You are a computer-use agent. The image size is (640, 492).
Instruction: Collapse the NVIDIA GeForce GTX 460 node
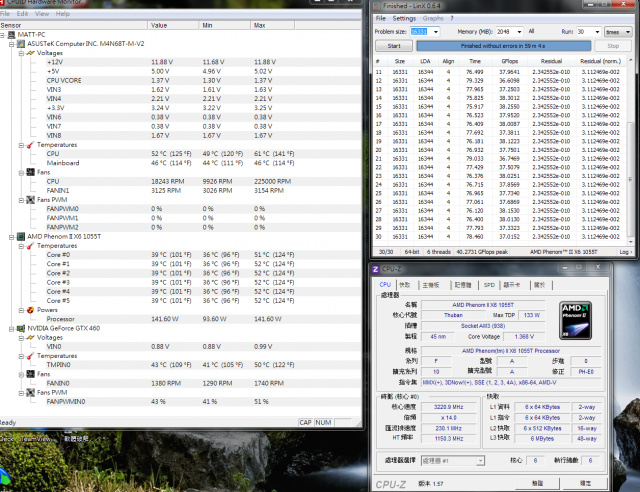tap(11, 329)
